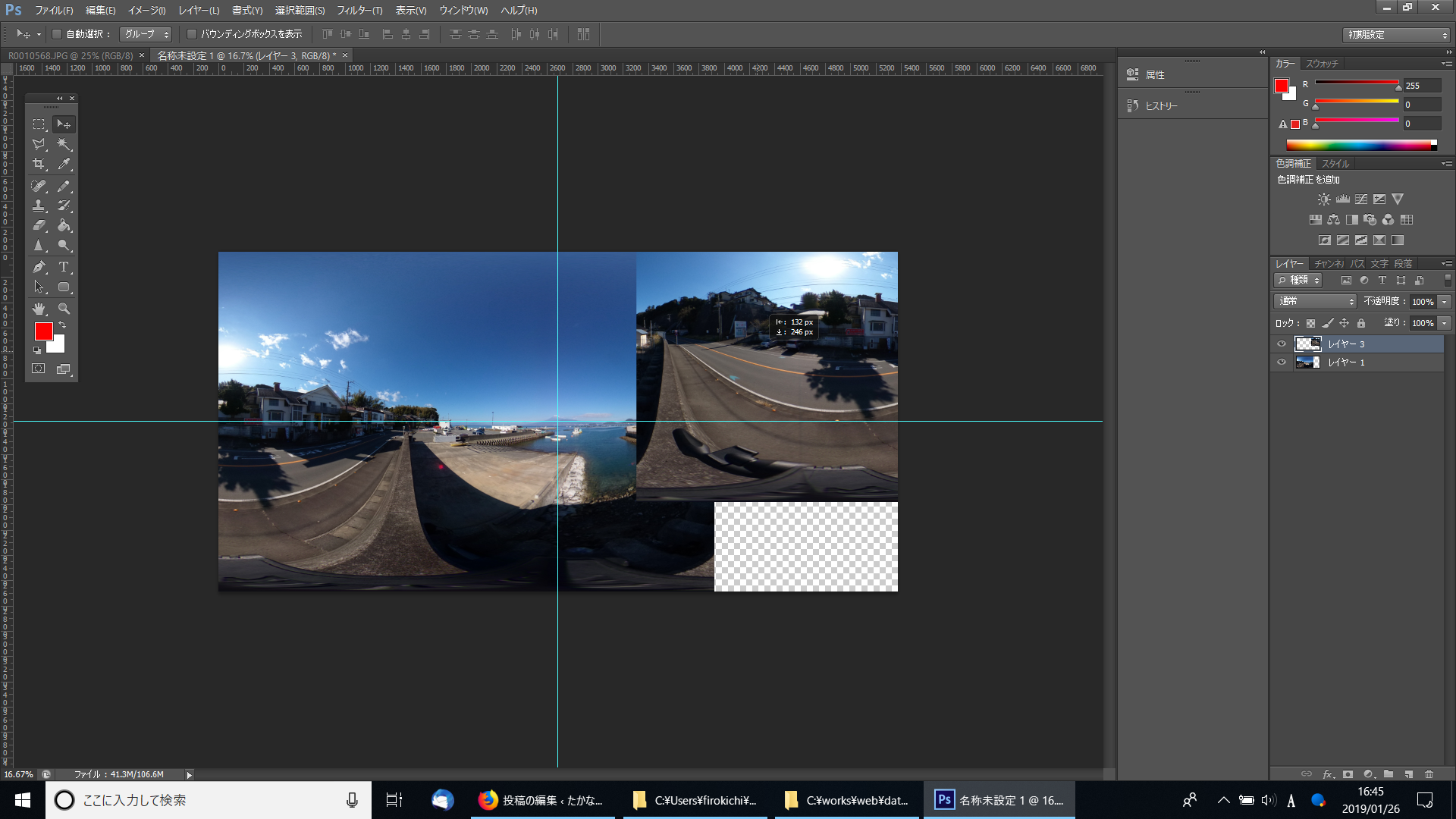
Task: Select the Crop tool
Action: (39, 164)
